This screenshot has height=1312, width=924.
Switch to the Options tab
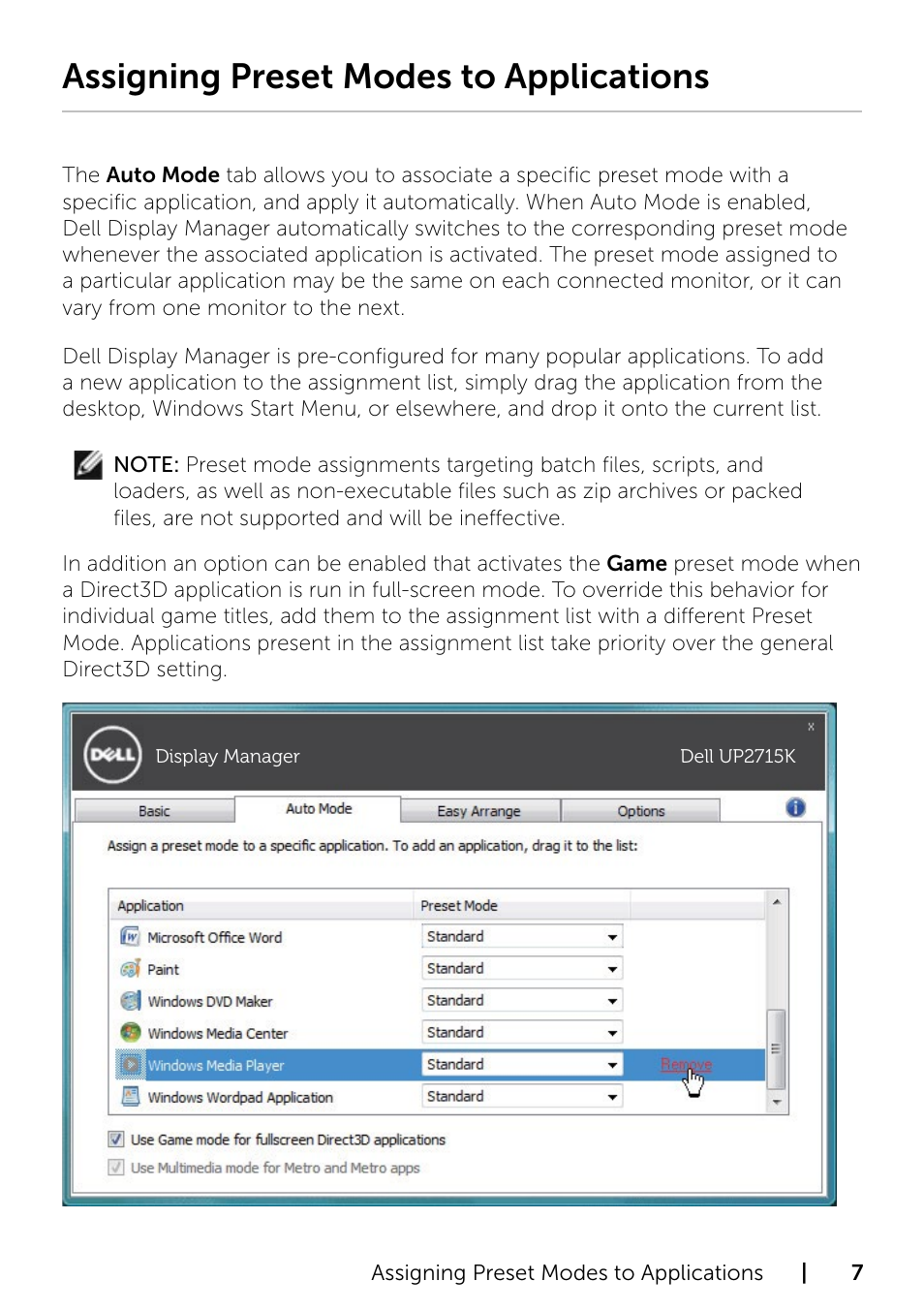pos(640,811)
